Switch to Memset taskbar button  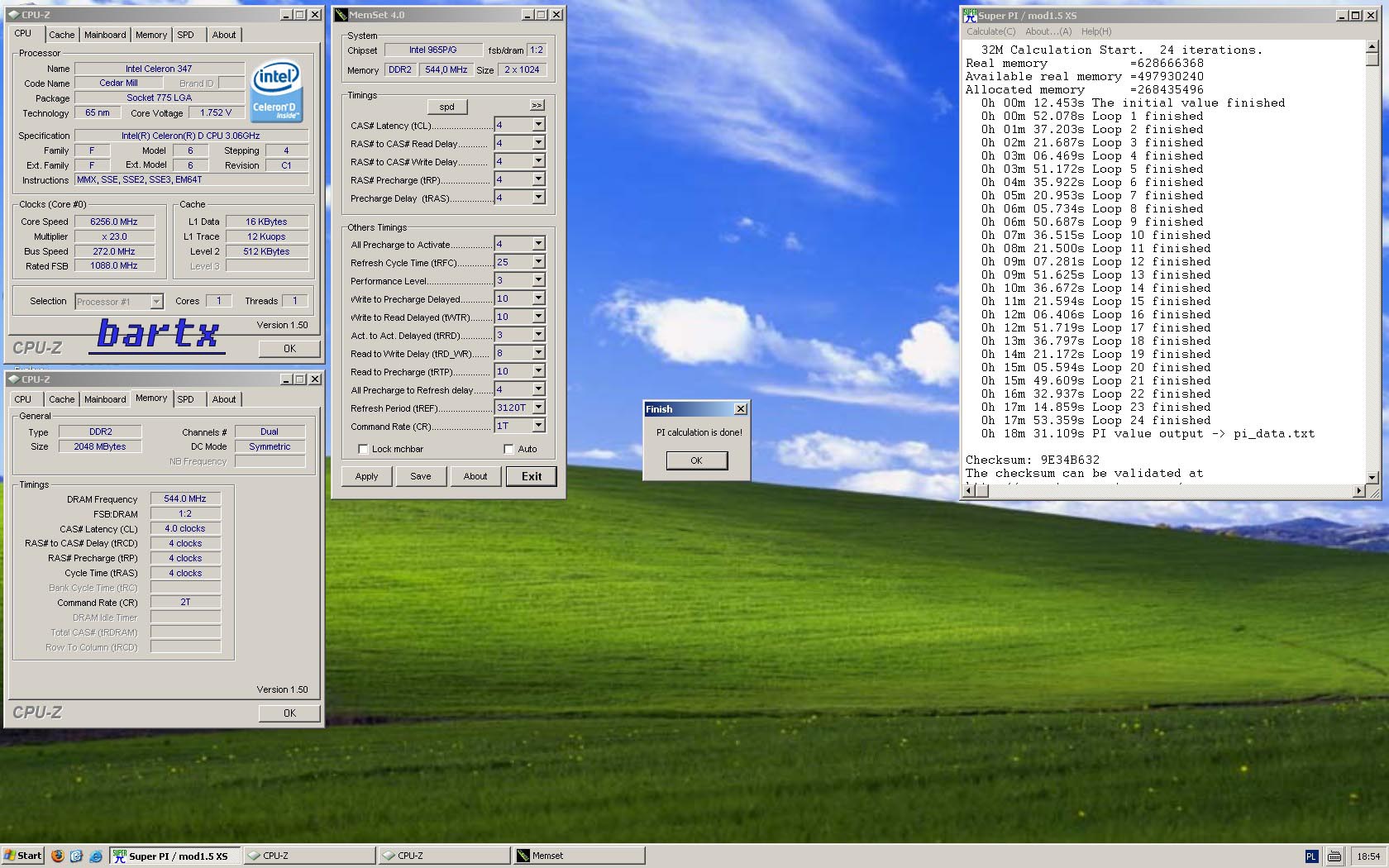pos(579,856)
